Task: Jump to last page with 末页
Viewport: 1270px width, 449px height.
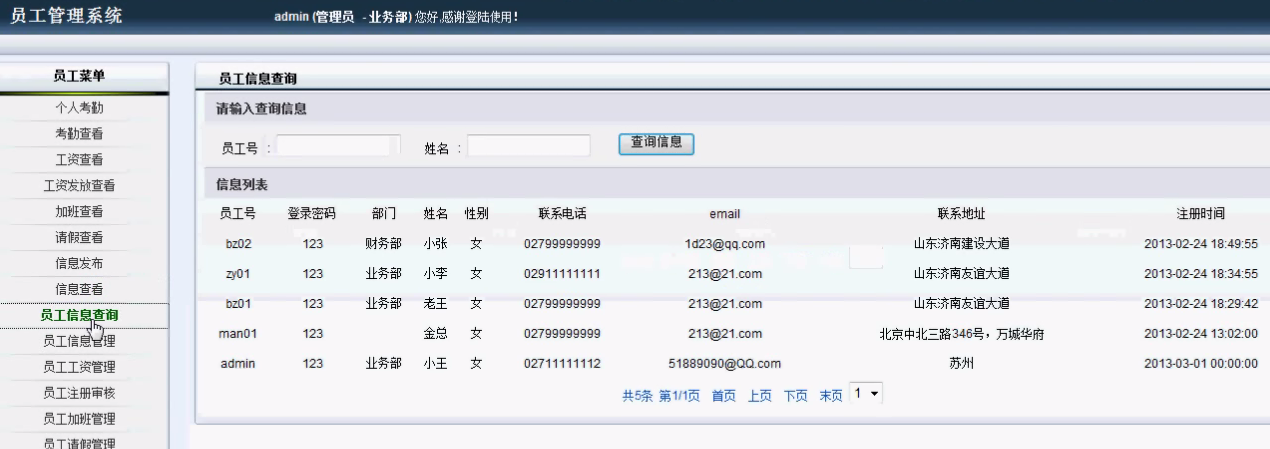Action: (x=831, y=396)
